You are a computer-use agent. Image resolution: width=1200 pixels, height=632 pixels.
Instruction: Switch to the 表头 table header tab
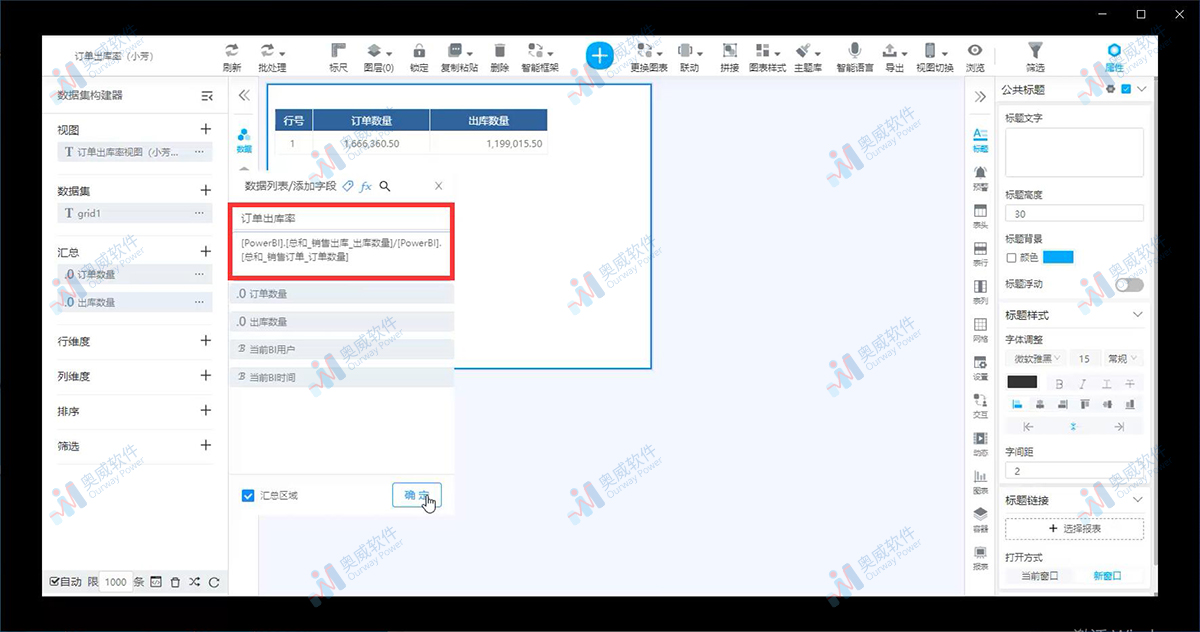tap(980, 217)
